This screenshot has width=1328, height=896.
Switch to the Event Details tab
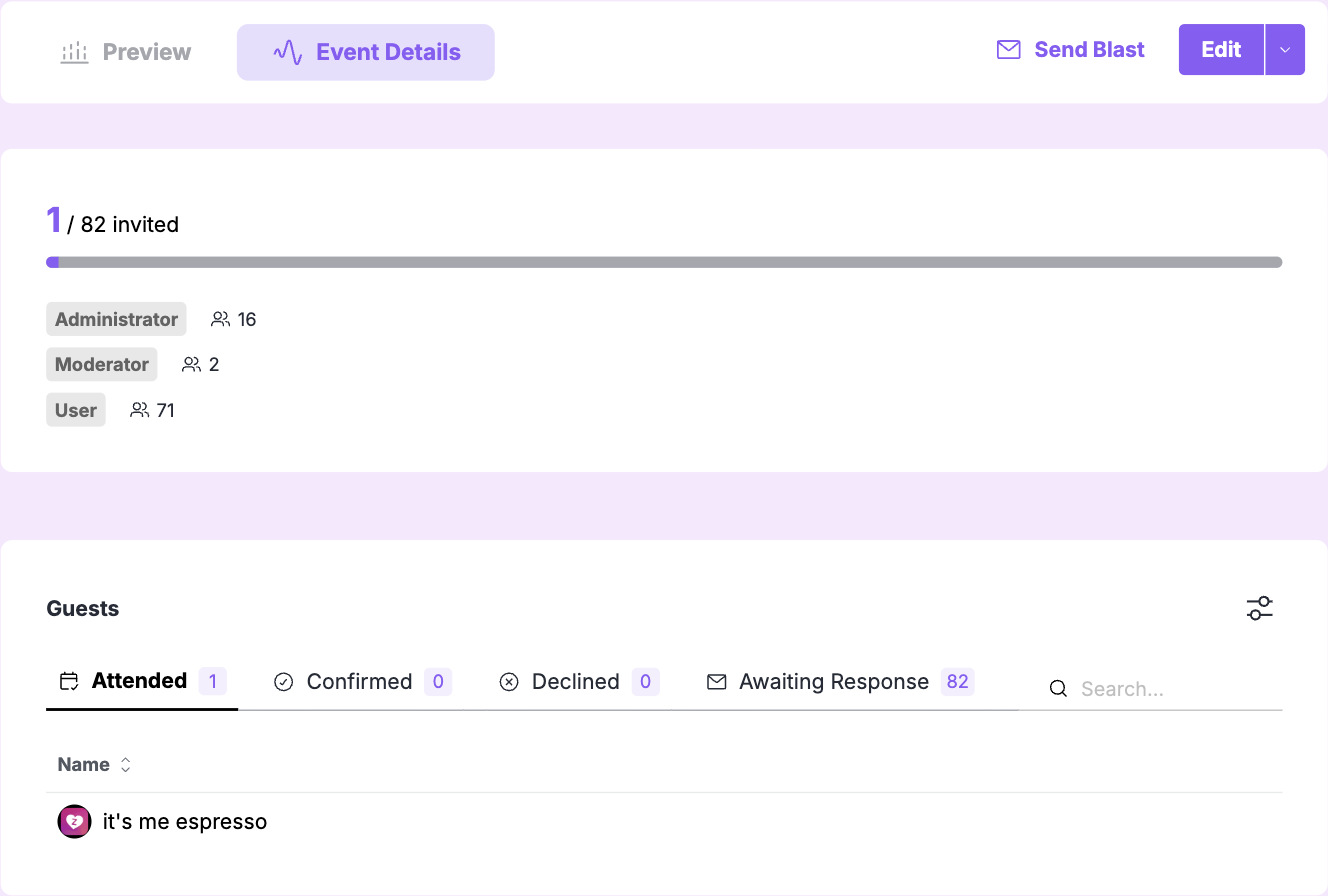pos(366,52)
